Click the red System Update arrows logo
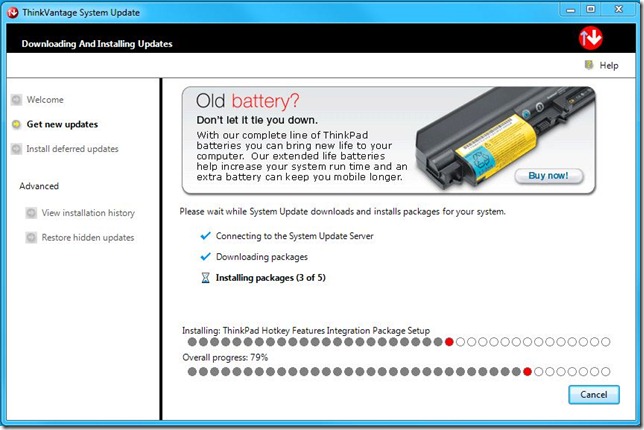Screen dimensions: 644x430 click(x=591, y=38)
